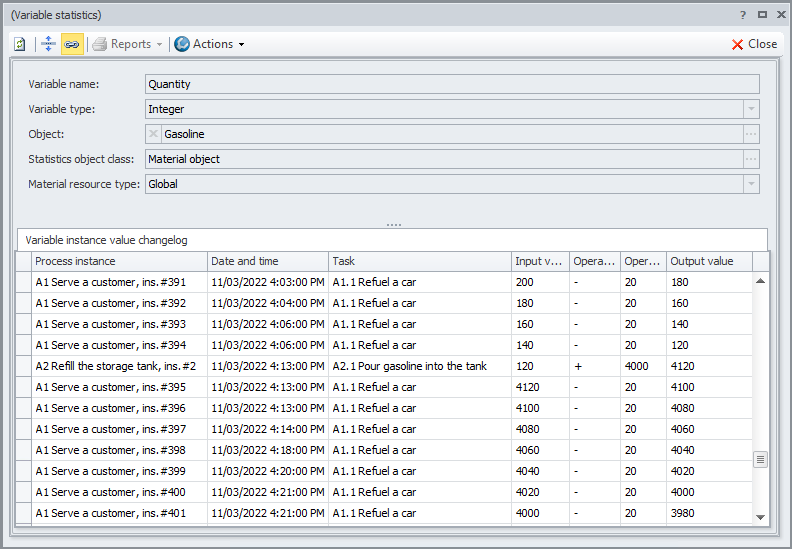The image size is (792, 549).
Task: Click the scroll down arrow of the table
Action: click(760, 517)
